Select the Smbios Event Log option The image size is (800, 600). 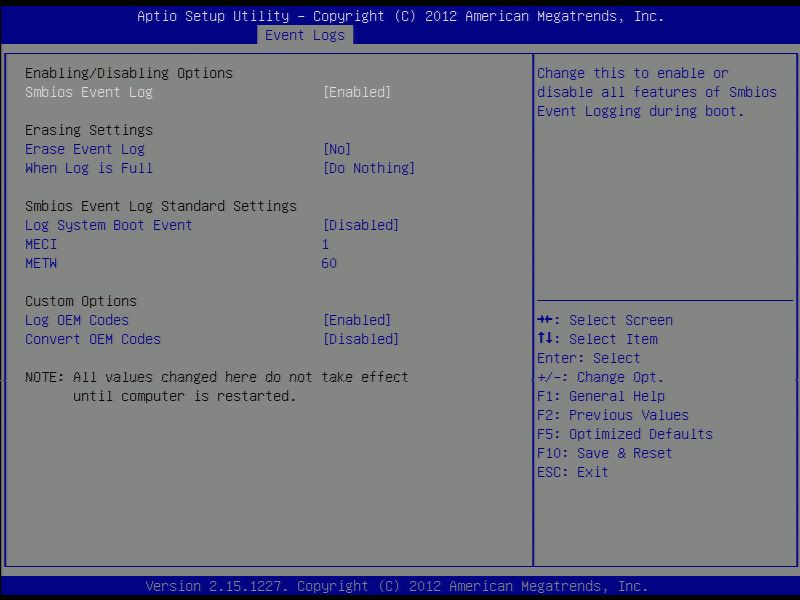(89, 92)
